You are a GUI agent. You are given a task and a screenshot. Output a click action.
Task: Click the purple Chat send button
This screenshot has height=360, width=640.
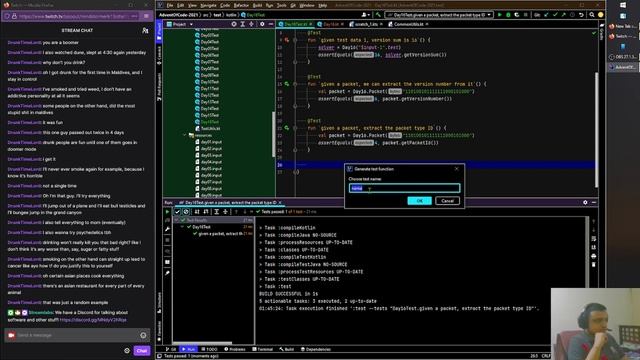[142, 351]
